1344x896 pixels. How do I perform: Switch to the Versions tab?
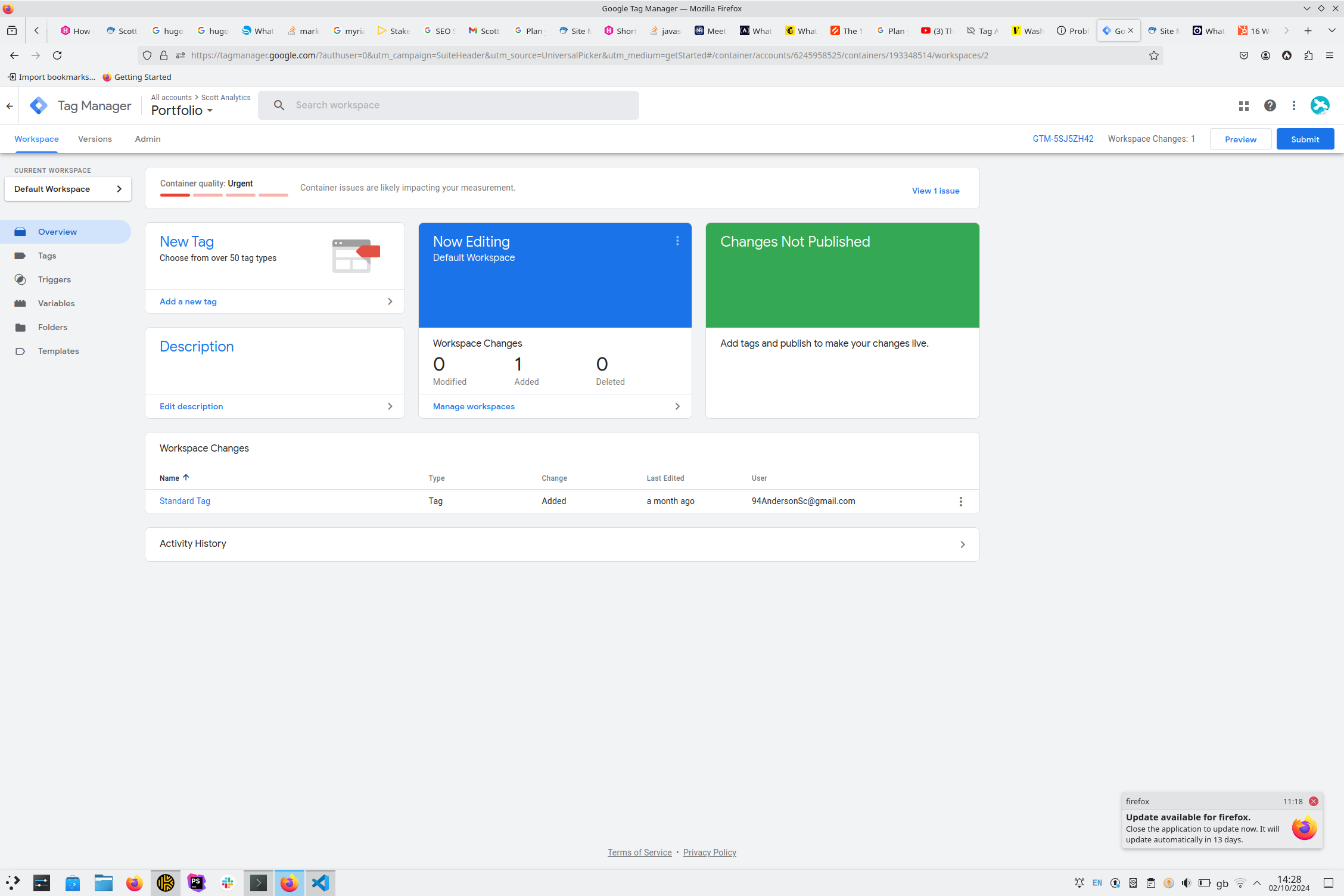94,139
